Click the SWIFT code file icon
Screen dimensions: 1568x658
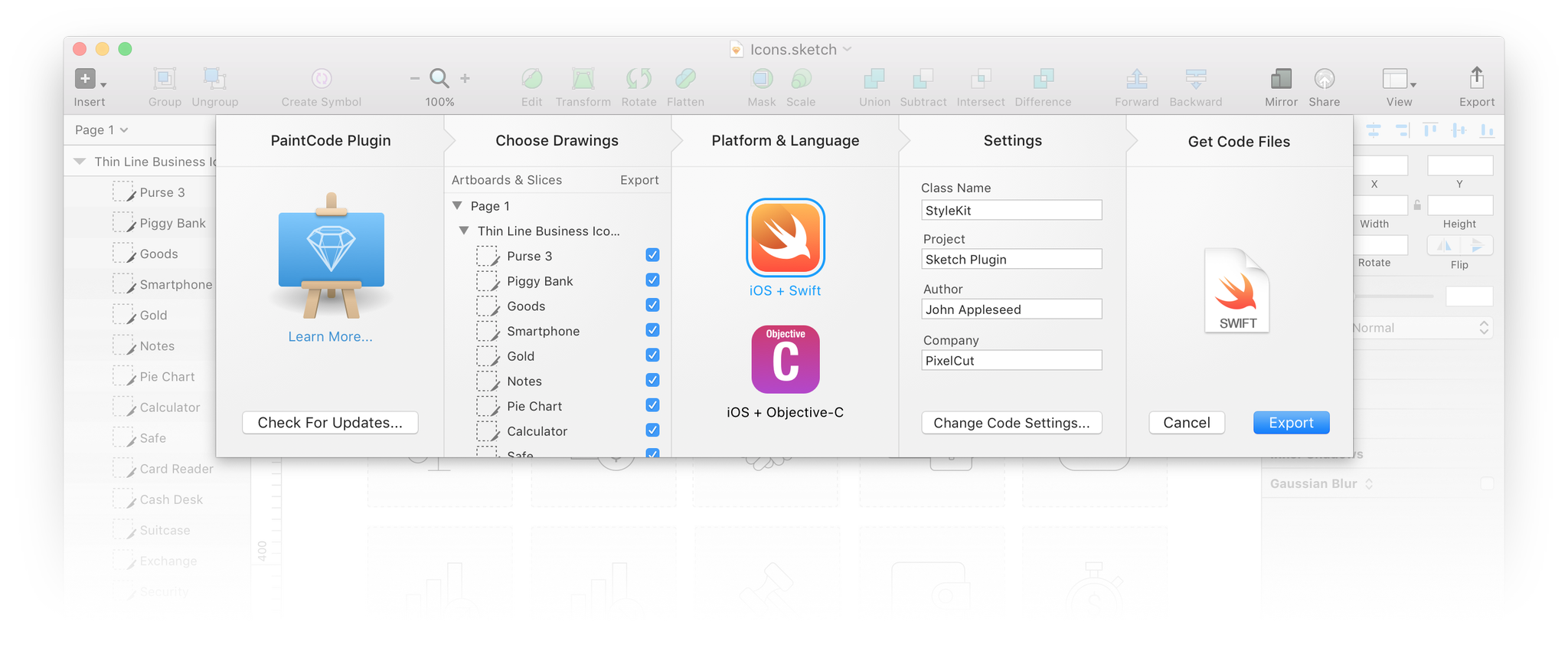click(x=1237, y=290)
